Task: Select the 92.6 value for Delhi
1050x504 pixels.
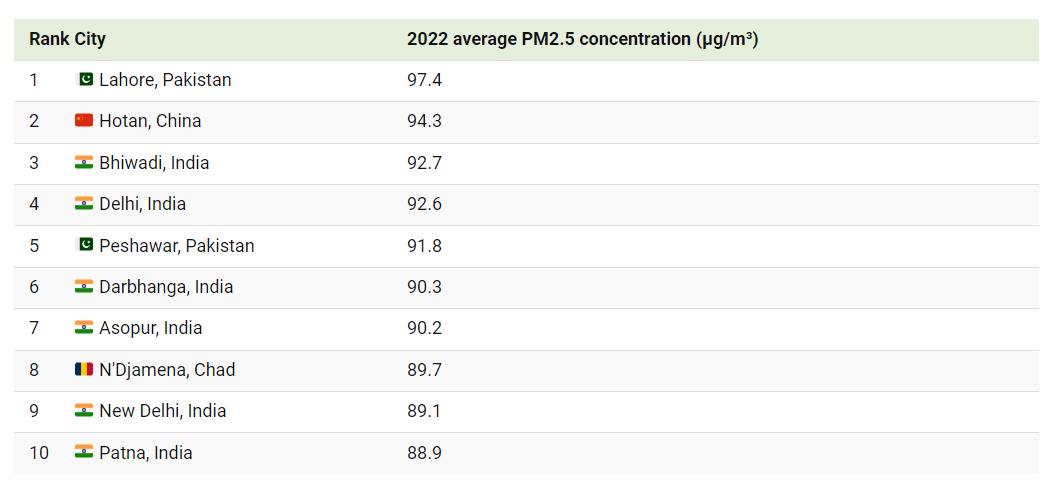Action: tap(425, 203)
